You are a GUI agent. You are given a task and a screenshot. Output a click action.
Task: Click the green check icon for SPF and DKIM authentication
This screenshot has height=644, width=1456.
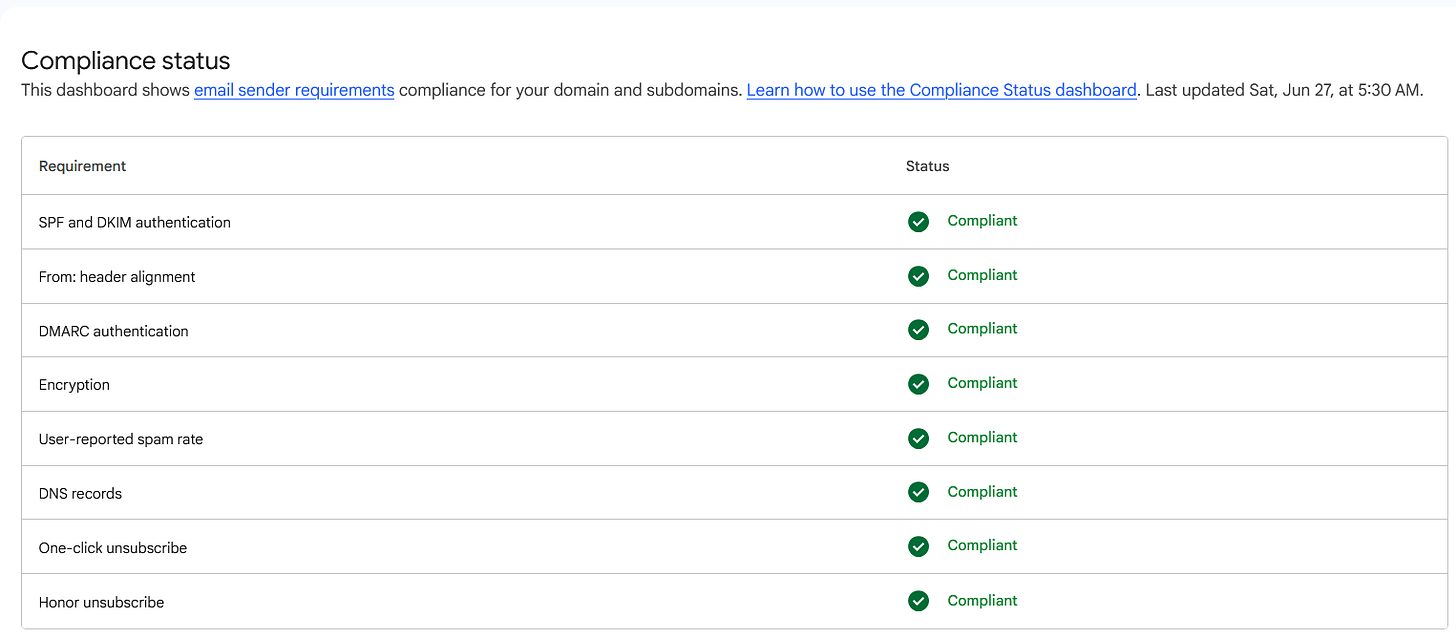point(918,221)
